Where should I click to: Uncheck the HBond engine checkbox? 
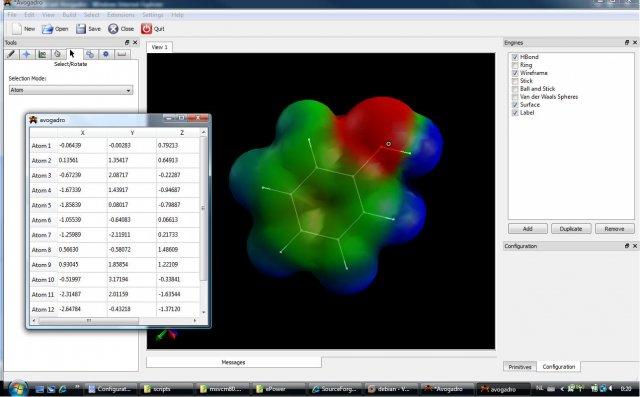pyautogui.click(x=515, y=57)
